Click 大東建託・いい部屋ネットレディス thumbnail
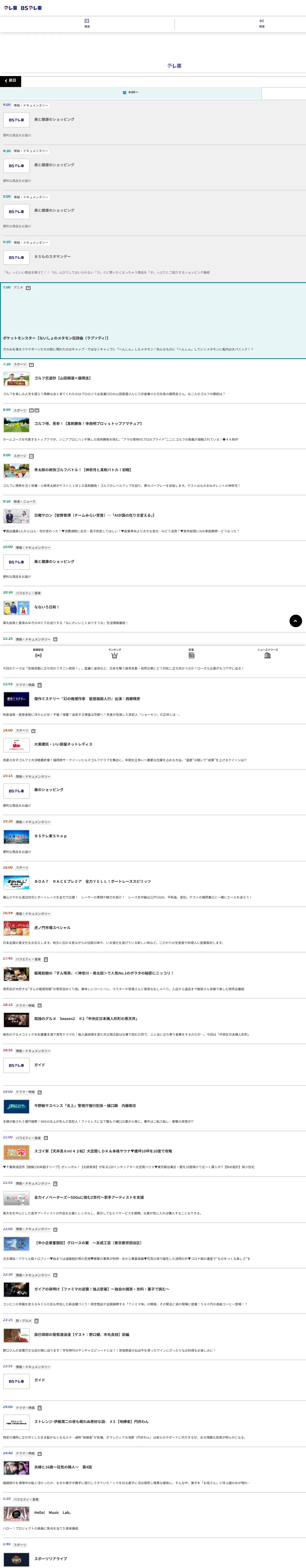This screenshot has width=306, height=1568. (x=16, y=745)
